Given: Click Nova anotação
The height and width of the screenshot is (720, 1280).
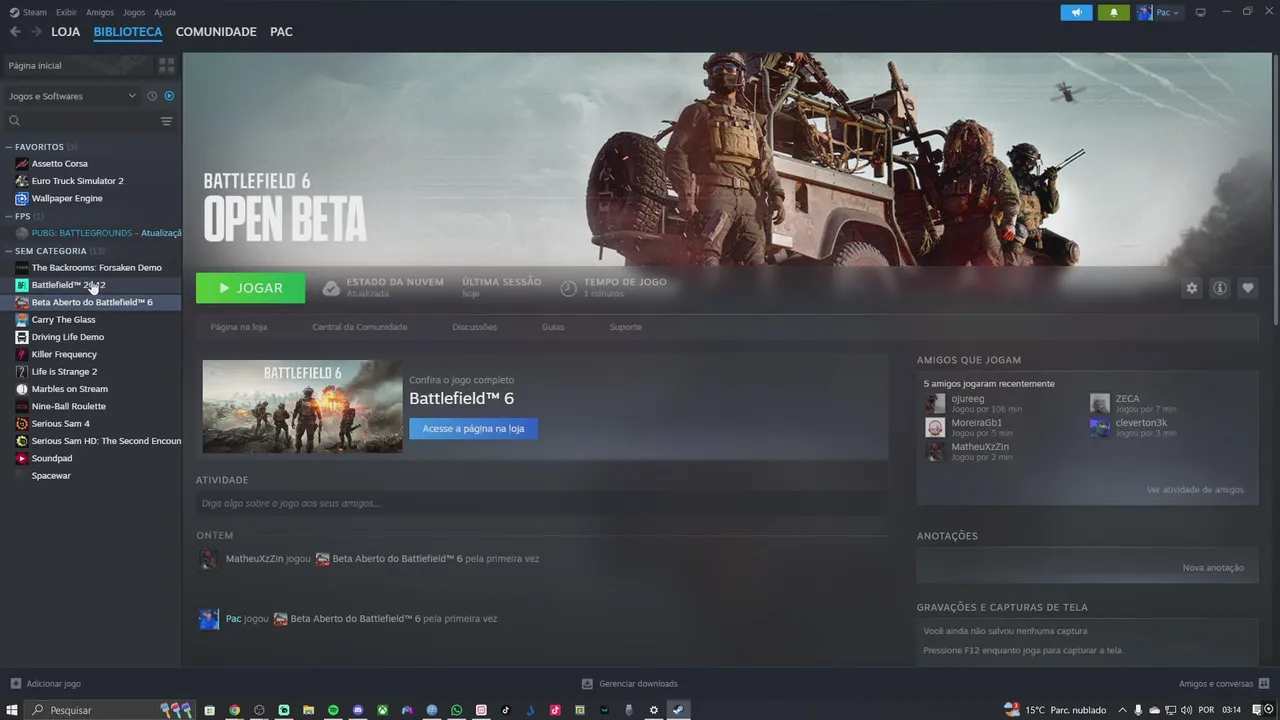Looking at the screenshot, I should point(1213,568).
